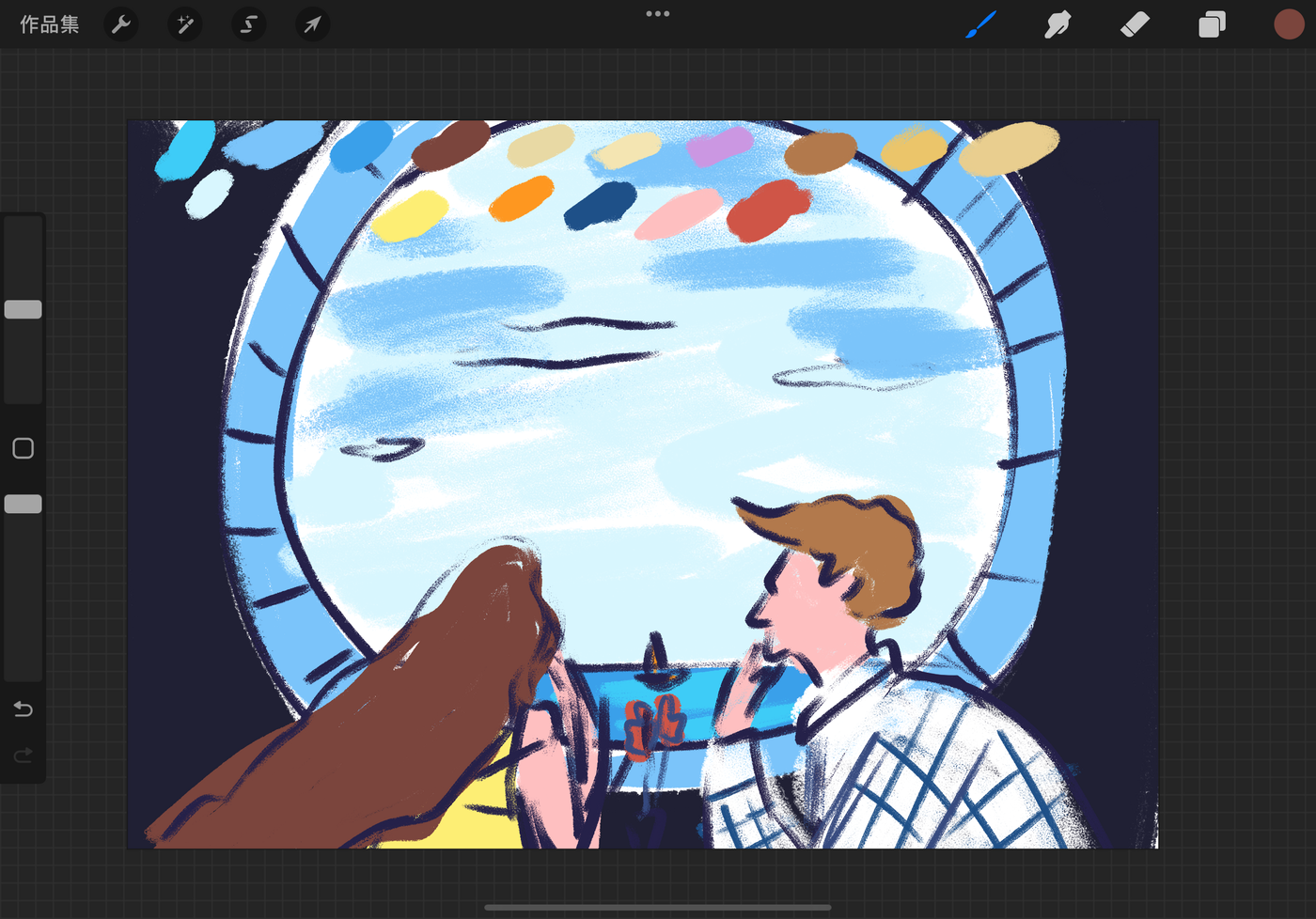Click the brush size slider handle
This screenshot has height=919, width=1316.
point(23,309)
